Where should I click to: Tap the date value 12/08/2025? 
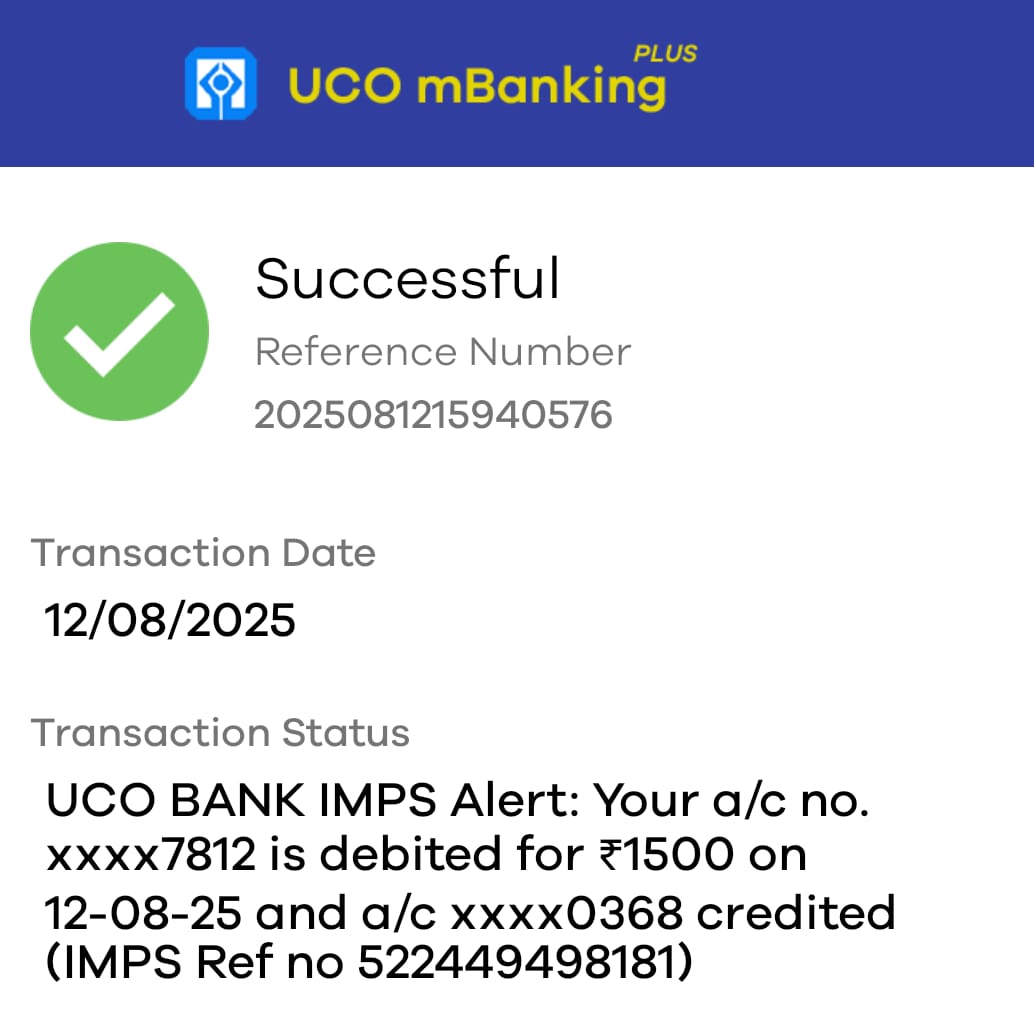click(170, 621)
